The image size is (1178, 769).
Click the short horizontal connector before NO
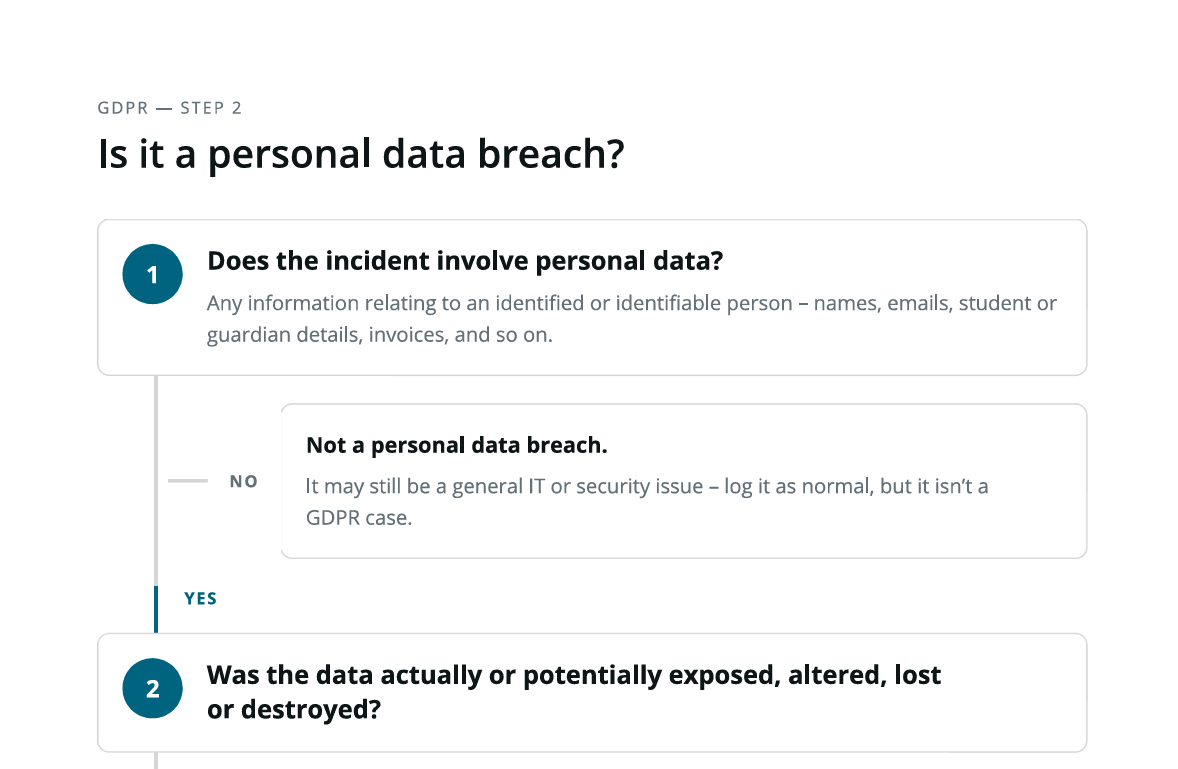188,481
